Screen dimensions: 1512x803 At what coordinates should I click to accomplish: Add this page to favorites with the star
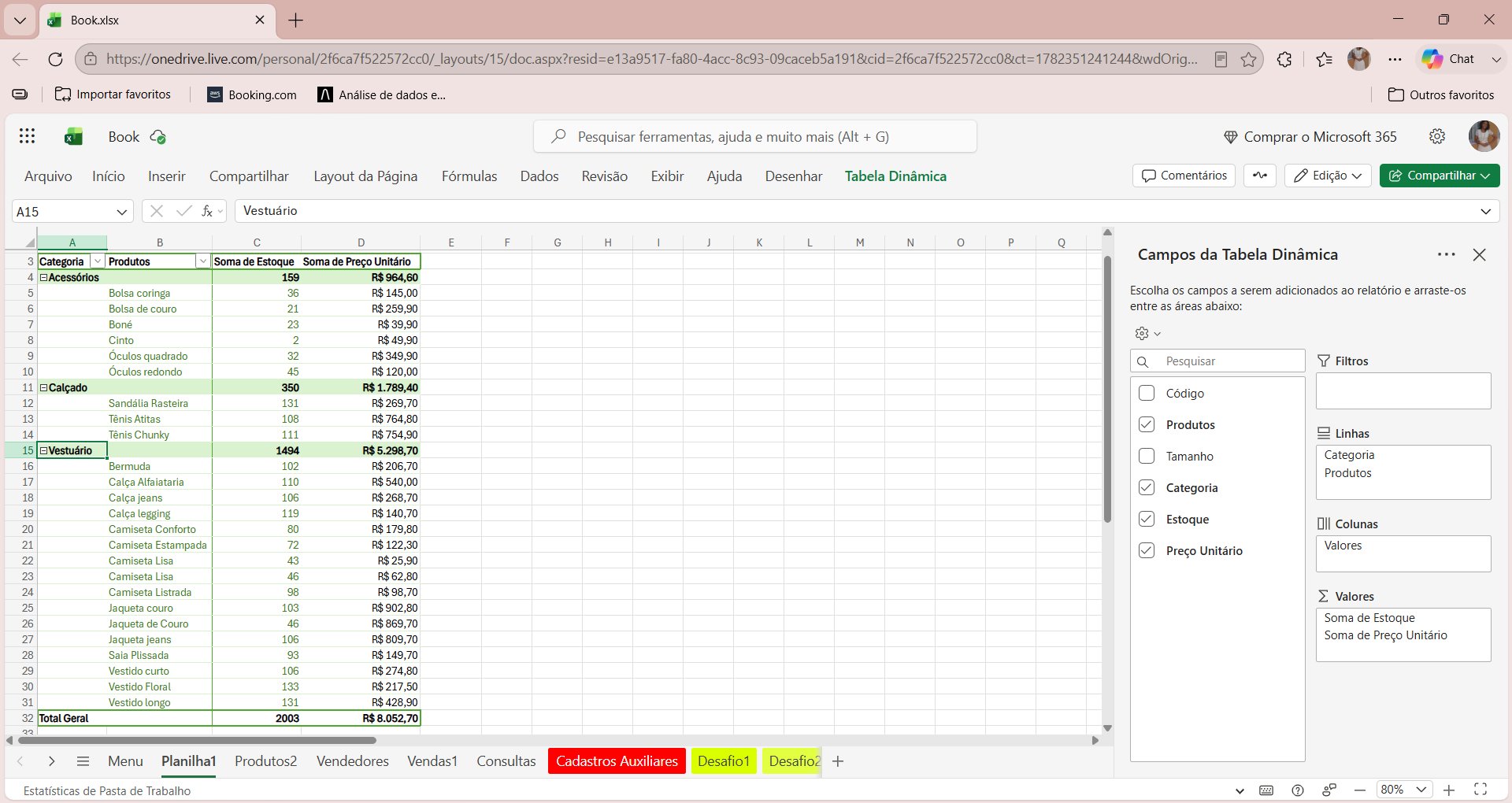pyautogui.click(x=1249, y=59)
